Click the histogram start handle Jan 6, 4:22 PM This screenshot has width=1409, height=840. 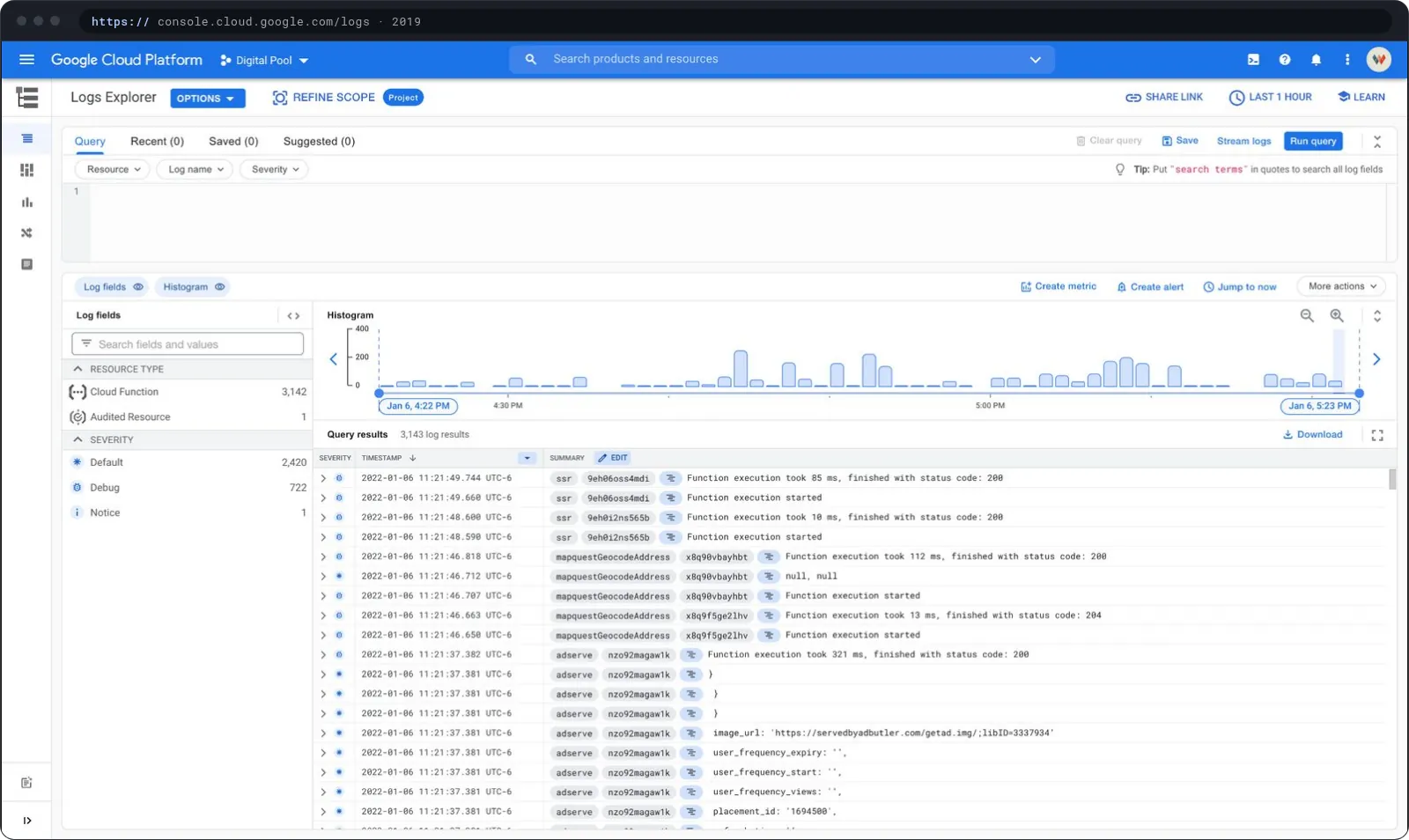click(x=418, y=406)
